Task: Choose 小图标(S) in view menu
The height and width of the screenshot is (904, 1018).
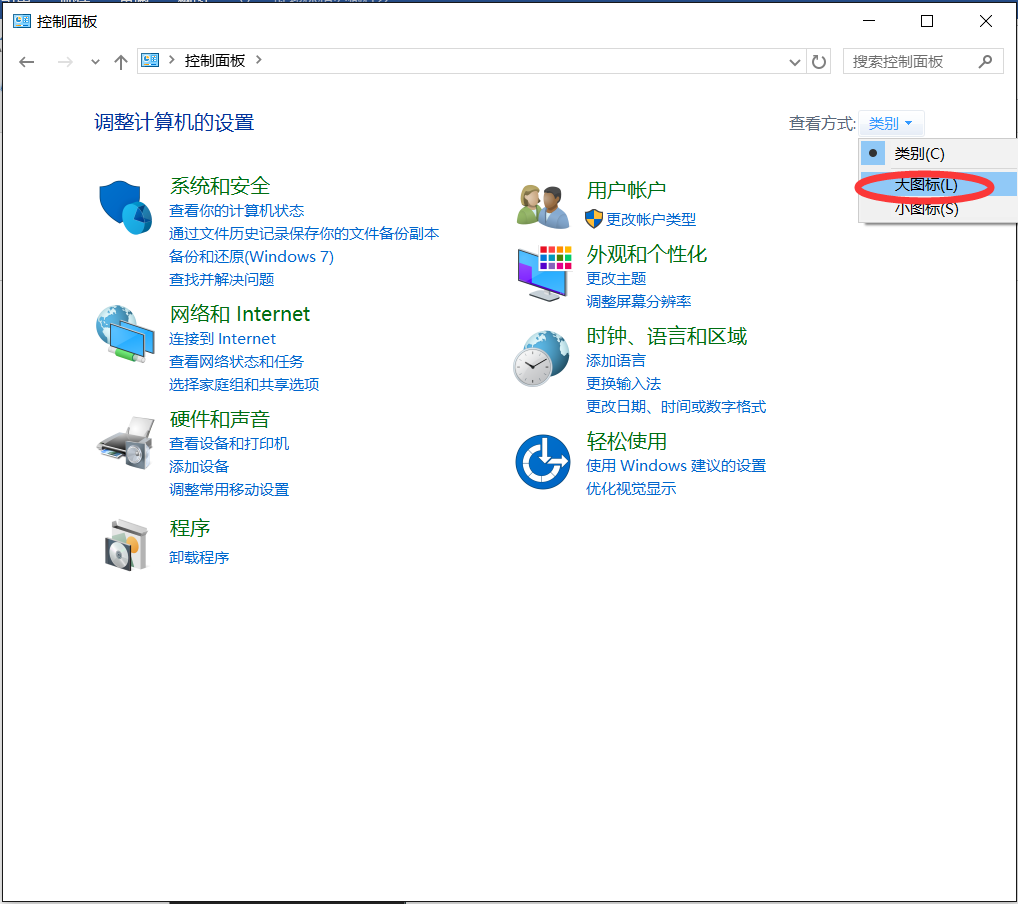Action: click(x=926, y=209)
